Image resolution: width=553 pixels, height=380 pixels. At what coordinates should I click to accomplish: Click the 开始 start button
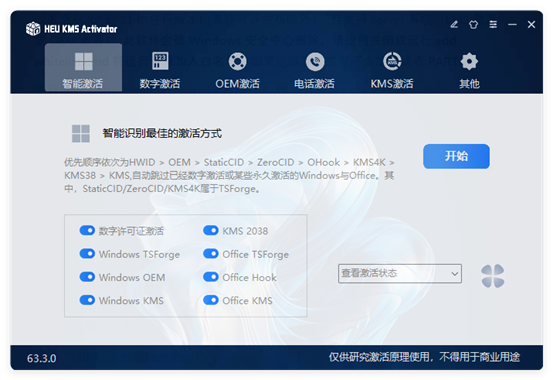tap(456, 156)
